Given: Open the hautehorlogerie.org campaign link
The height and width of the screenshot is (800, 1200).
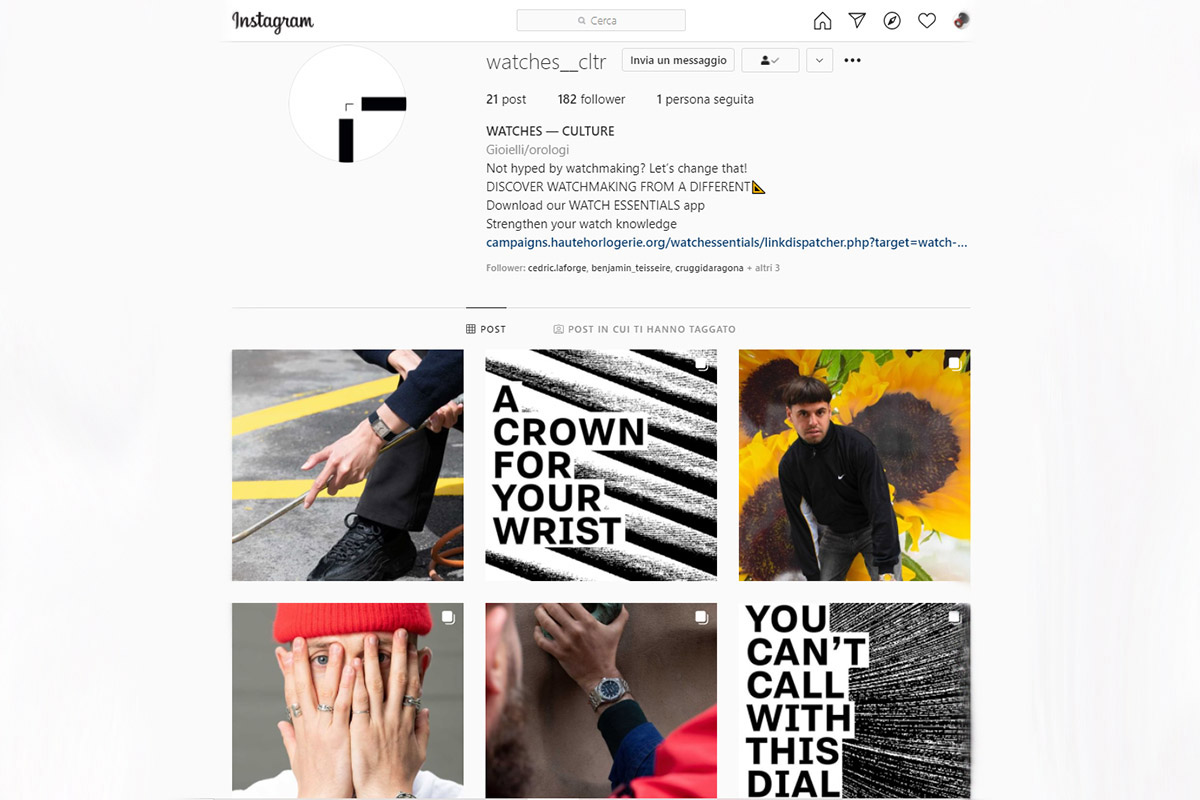Looking at the screenshot, I should pos(726,242).
